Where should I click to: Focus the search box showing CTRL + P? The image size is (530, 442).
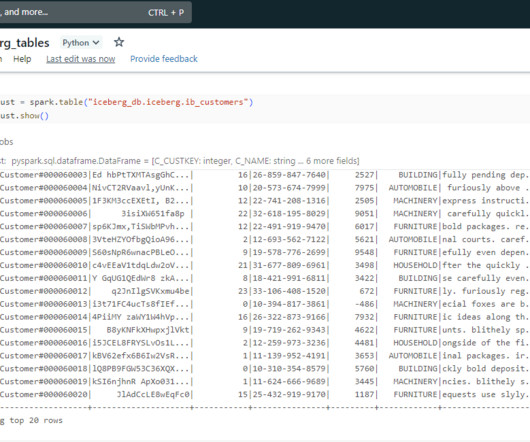pyautogui.click(x=95, y=12)
